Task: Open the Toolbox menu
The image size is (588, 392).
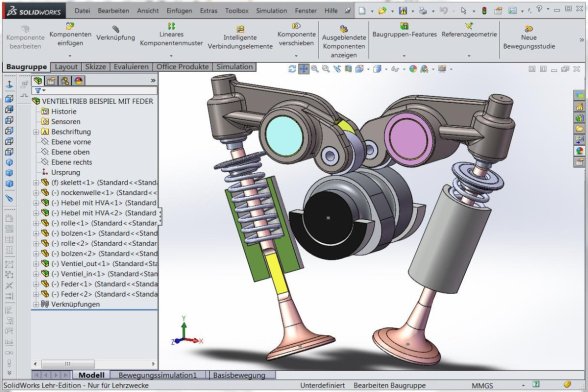Action: click(x=237, y=11)
